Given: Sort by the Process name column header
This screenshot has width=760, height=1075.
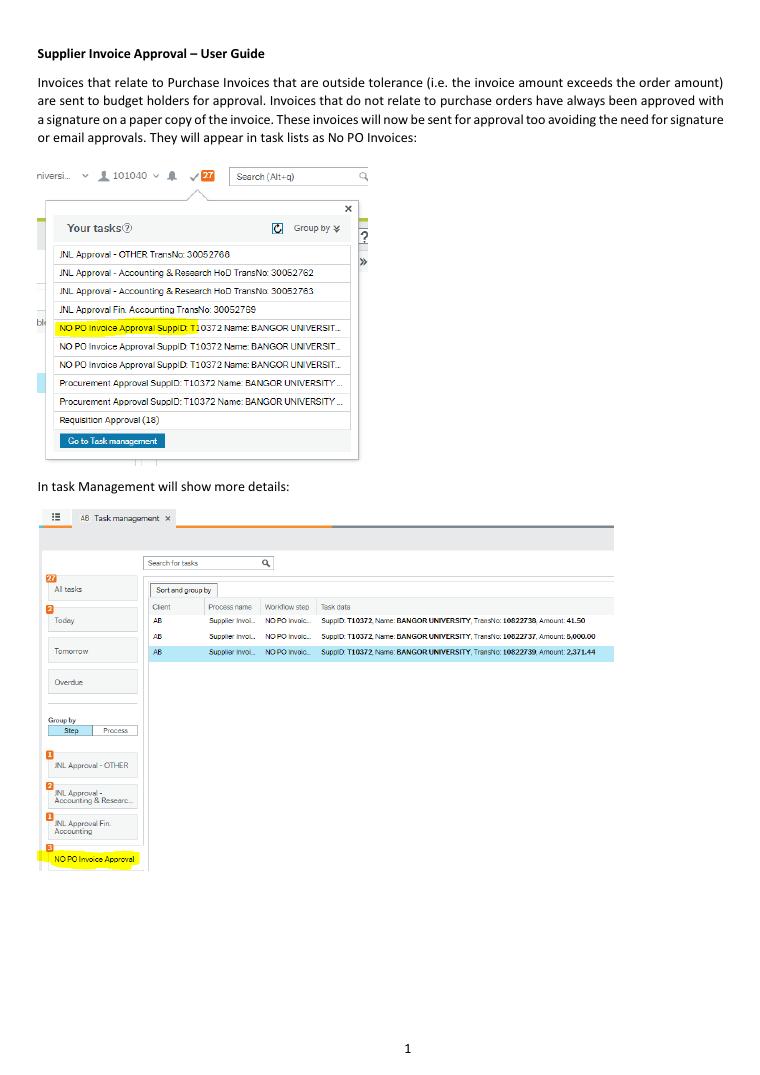Looking at the screenshot, I should tap(230, 607).
